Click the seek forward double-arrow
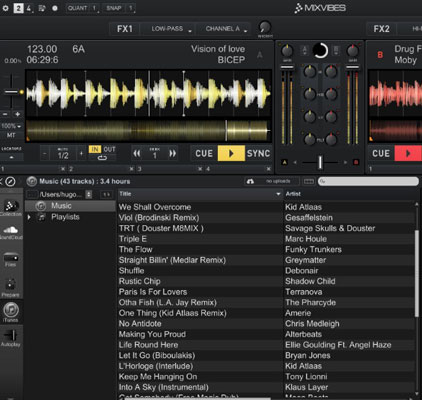Screen dimensions: 422x400 pyautogui.click(x=172, y=154)
